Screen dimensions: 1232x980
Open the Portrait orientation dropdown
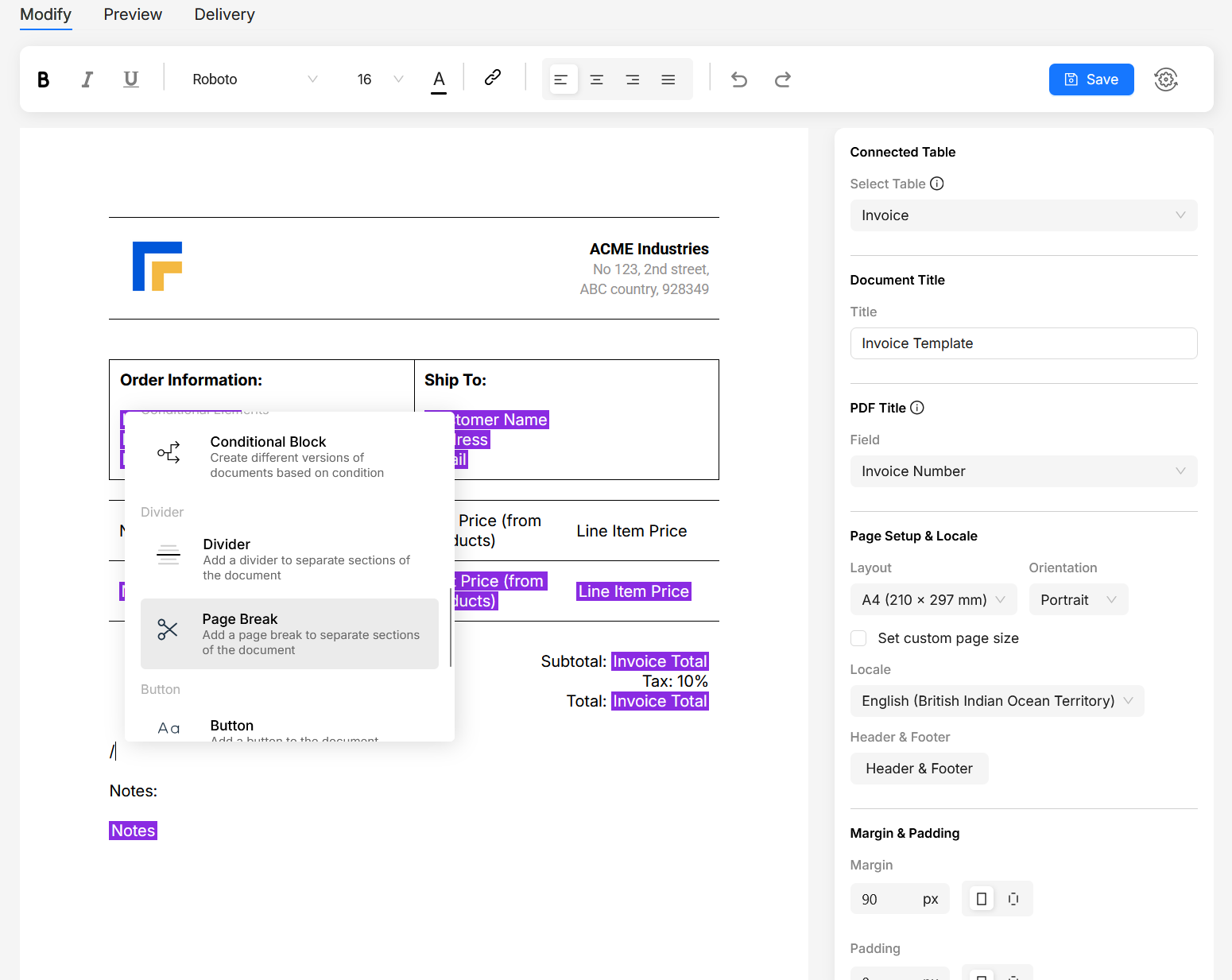click(x=1078, y=600)
